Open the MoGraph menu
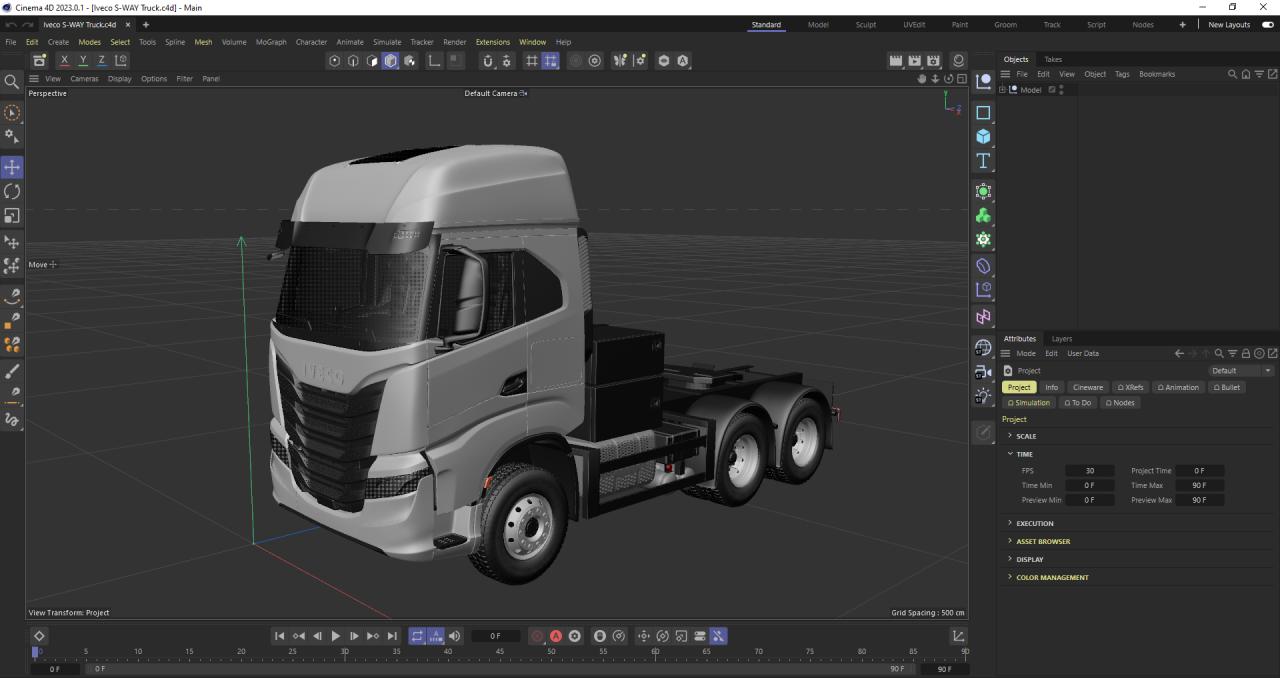The height and width of the screenshot is (678, 1280). click(270, 42)
